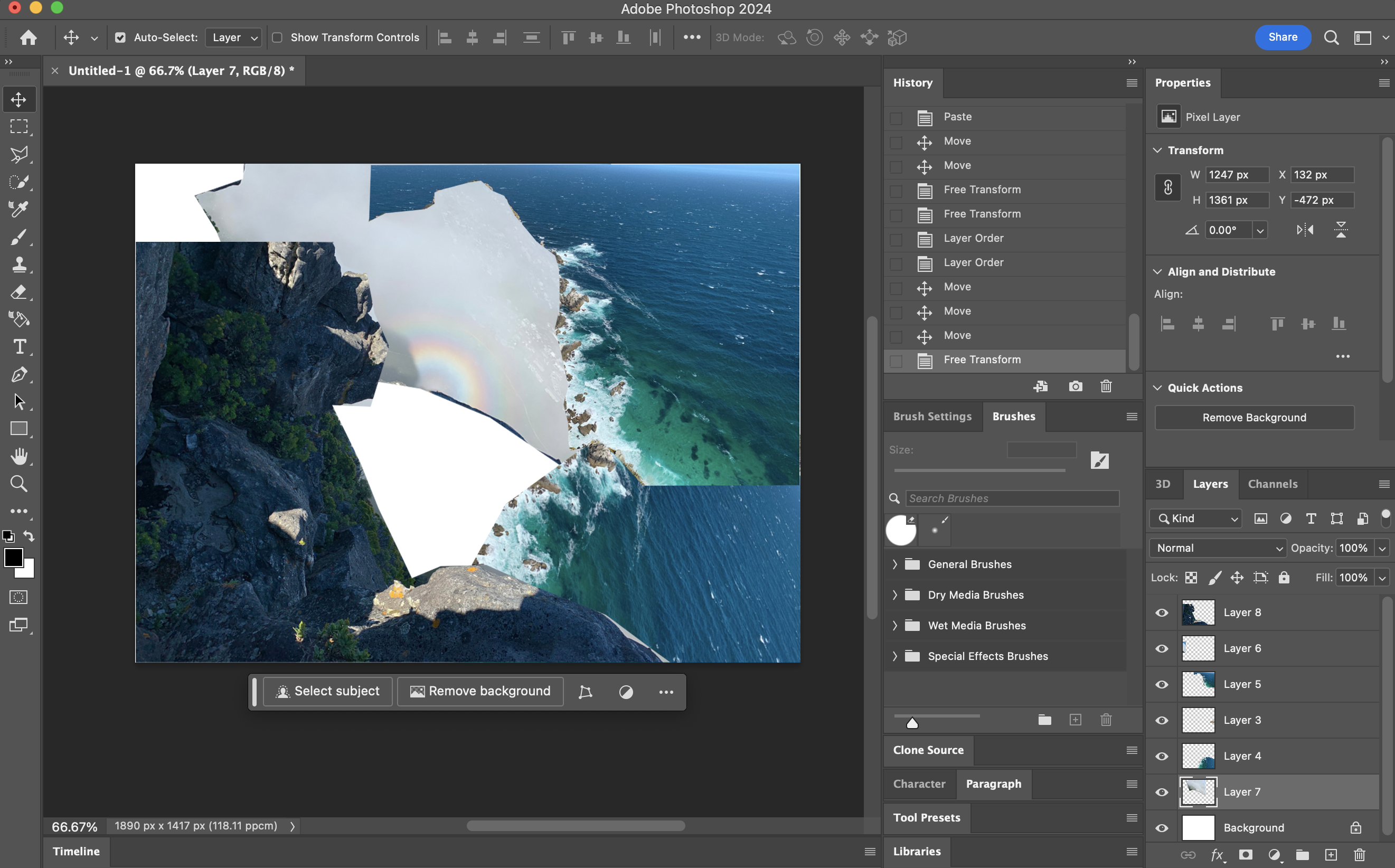Select the Hand tool
The image size is (1395, 868).
point(19,456)
